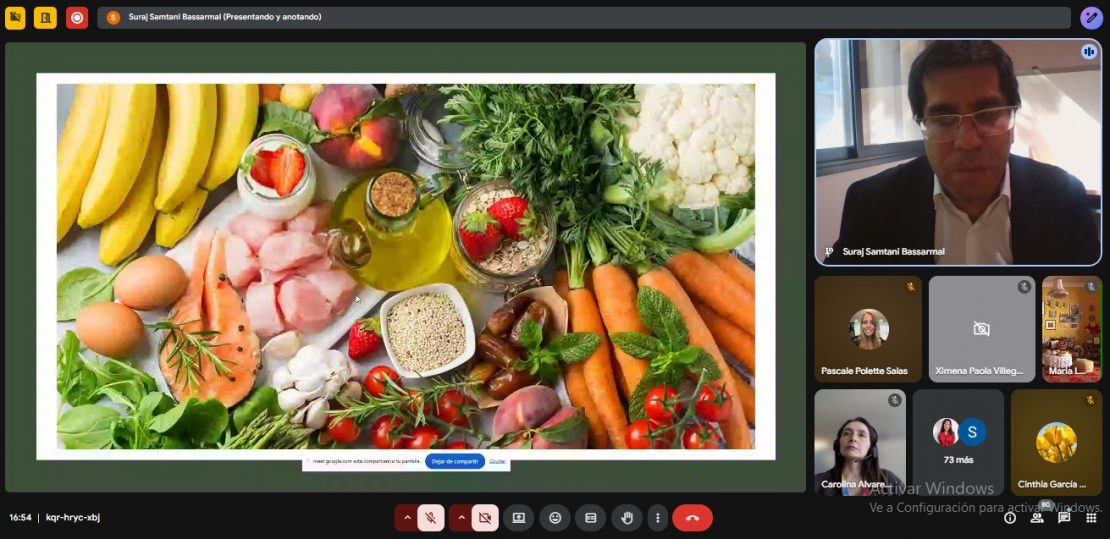Click the red recording indicator icon
The image size is (1110, 539).
(x=77, y=17)
